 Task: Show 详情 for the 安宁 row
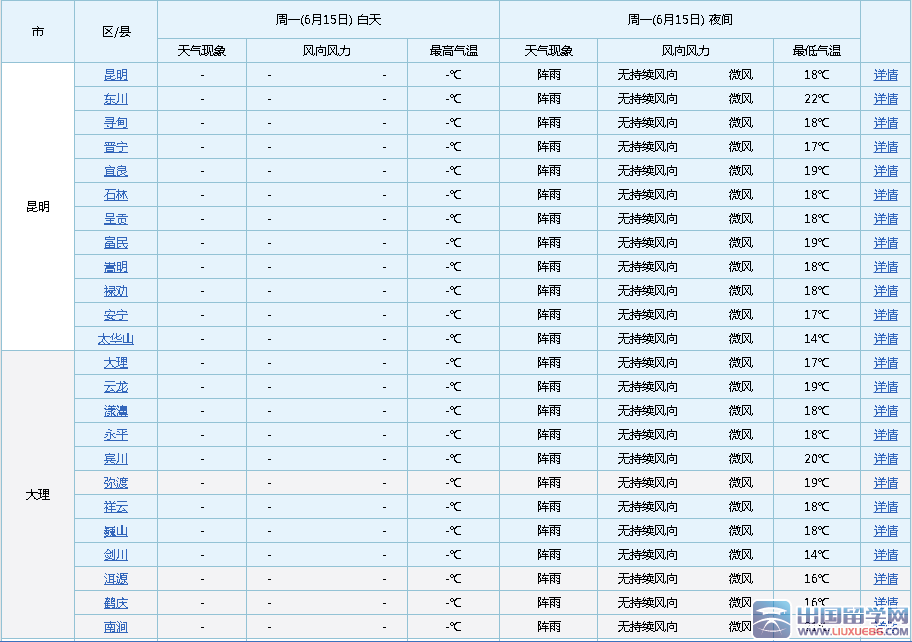[x=886, y=315]
